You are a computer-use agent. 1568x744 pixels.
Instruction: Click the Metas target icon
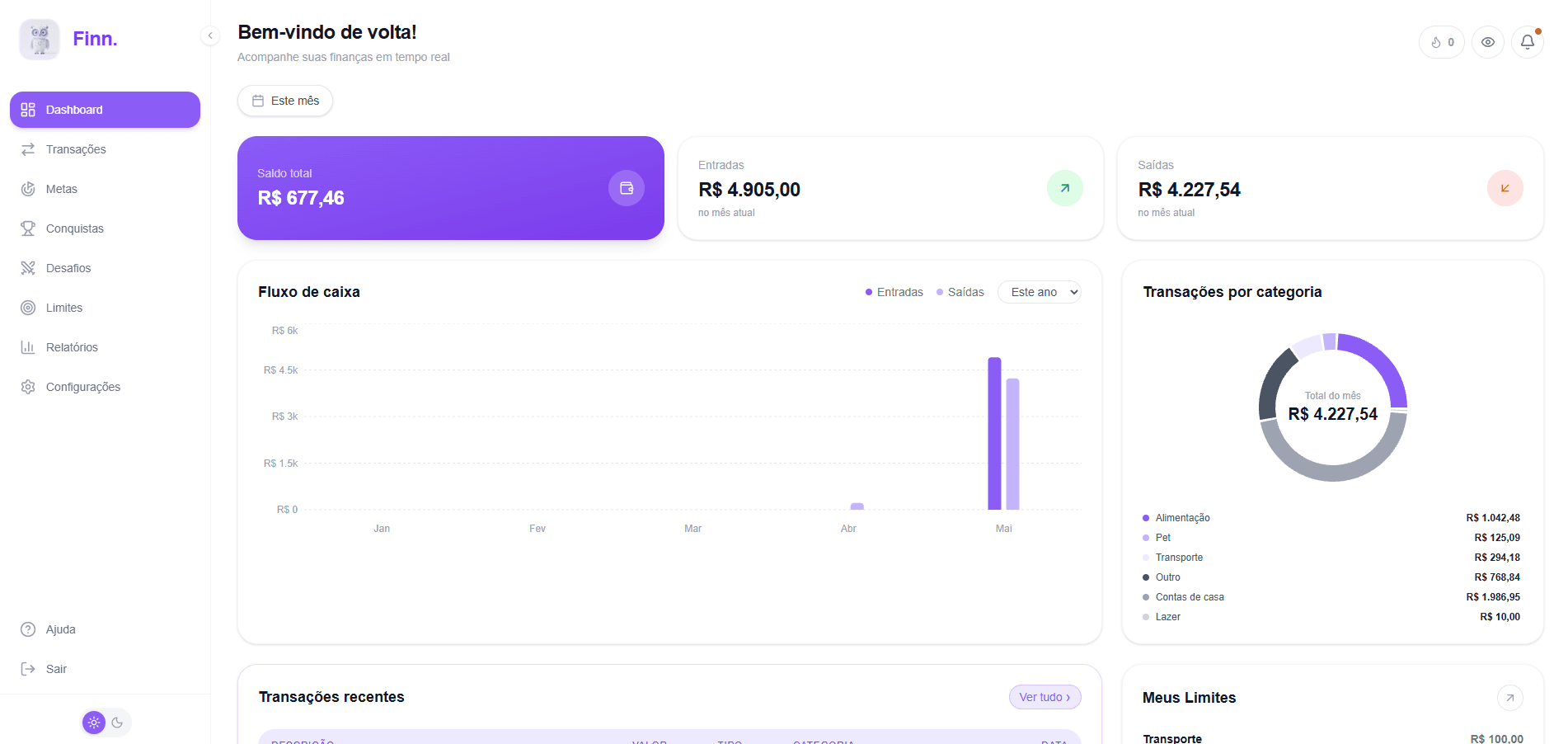28,189
